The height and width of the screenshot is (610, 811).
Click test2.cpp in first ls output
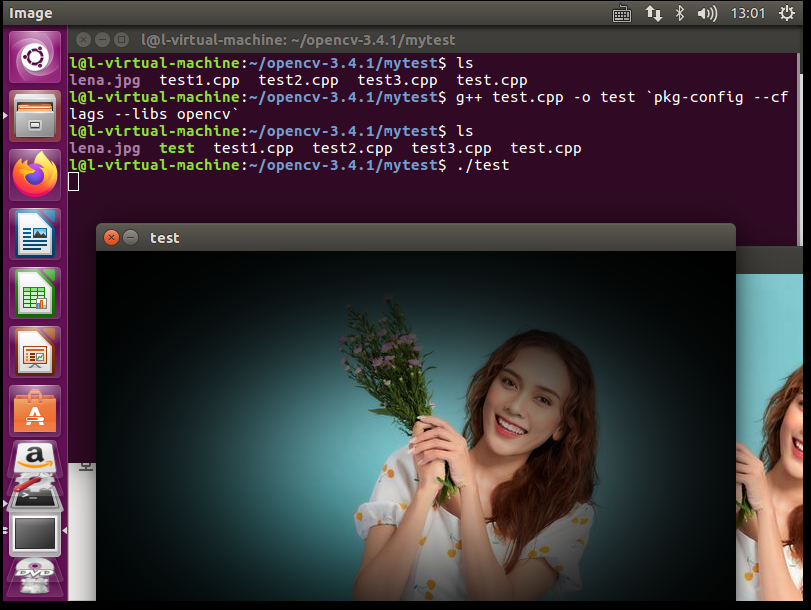298,80
